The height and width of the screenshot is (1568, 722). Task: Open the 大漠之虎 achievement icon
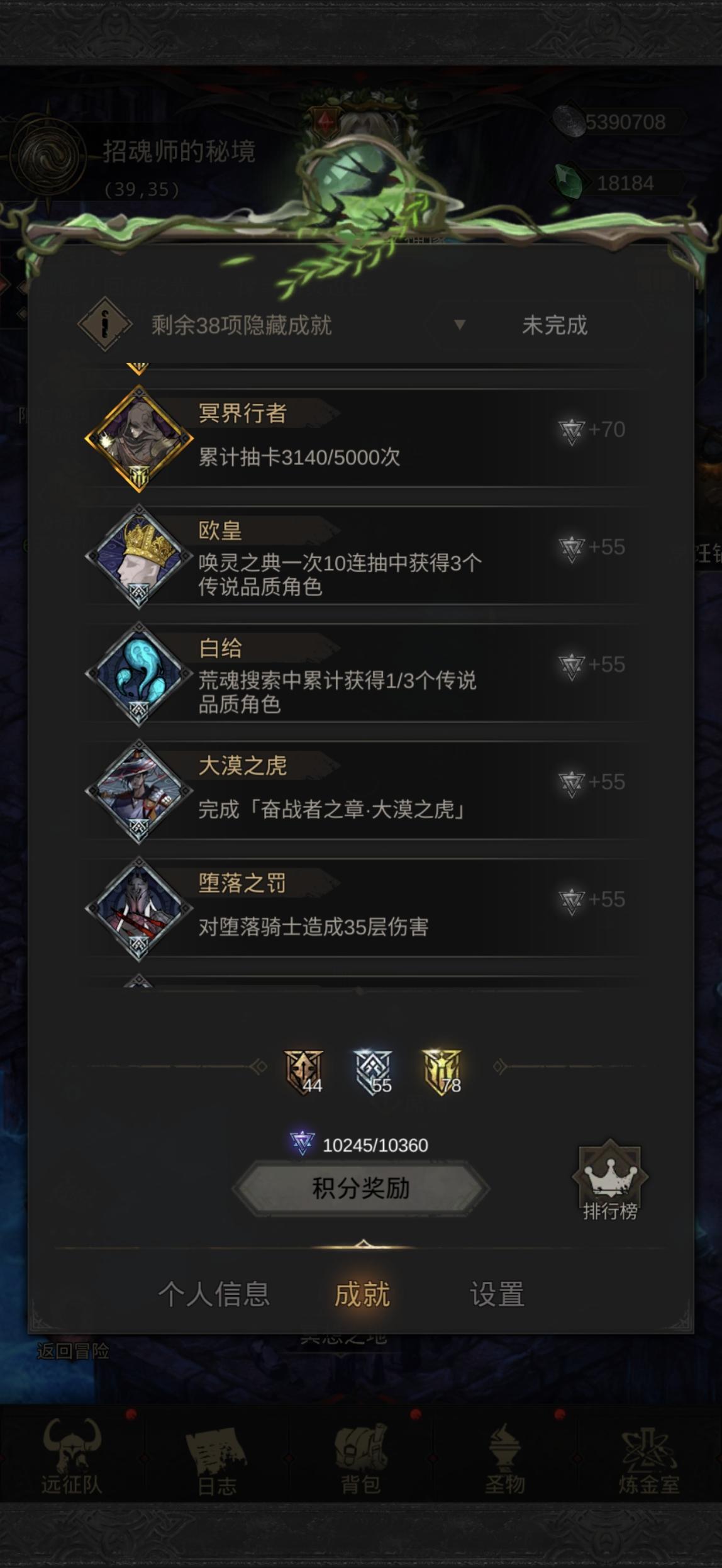(x=139, y=792)
